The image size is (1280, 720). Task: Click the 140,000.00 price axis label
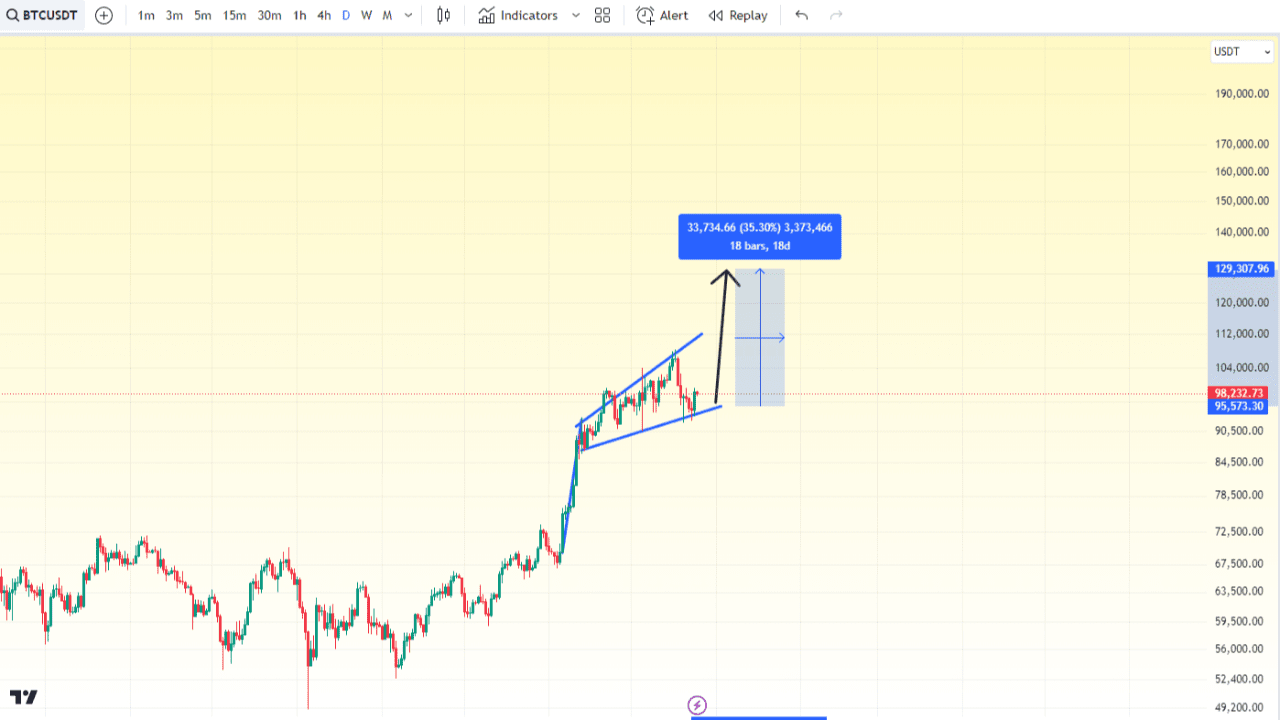tap(1241, 232)
